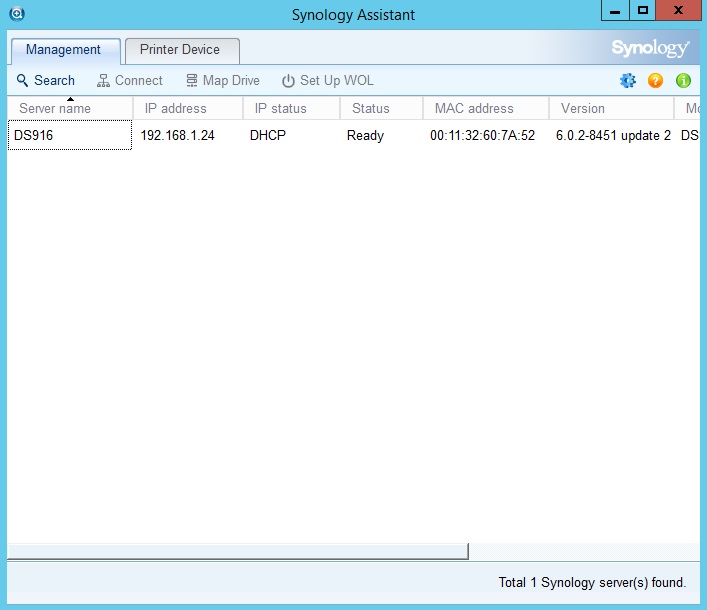707x610 pixels.
Task: Close the Synology Assistant window
Action: 678,10
